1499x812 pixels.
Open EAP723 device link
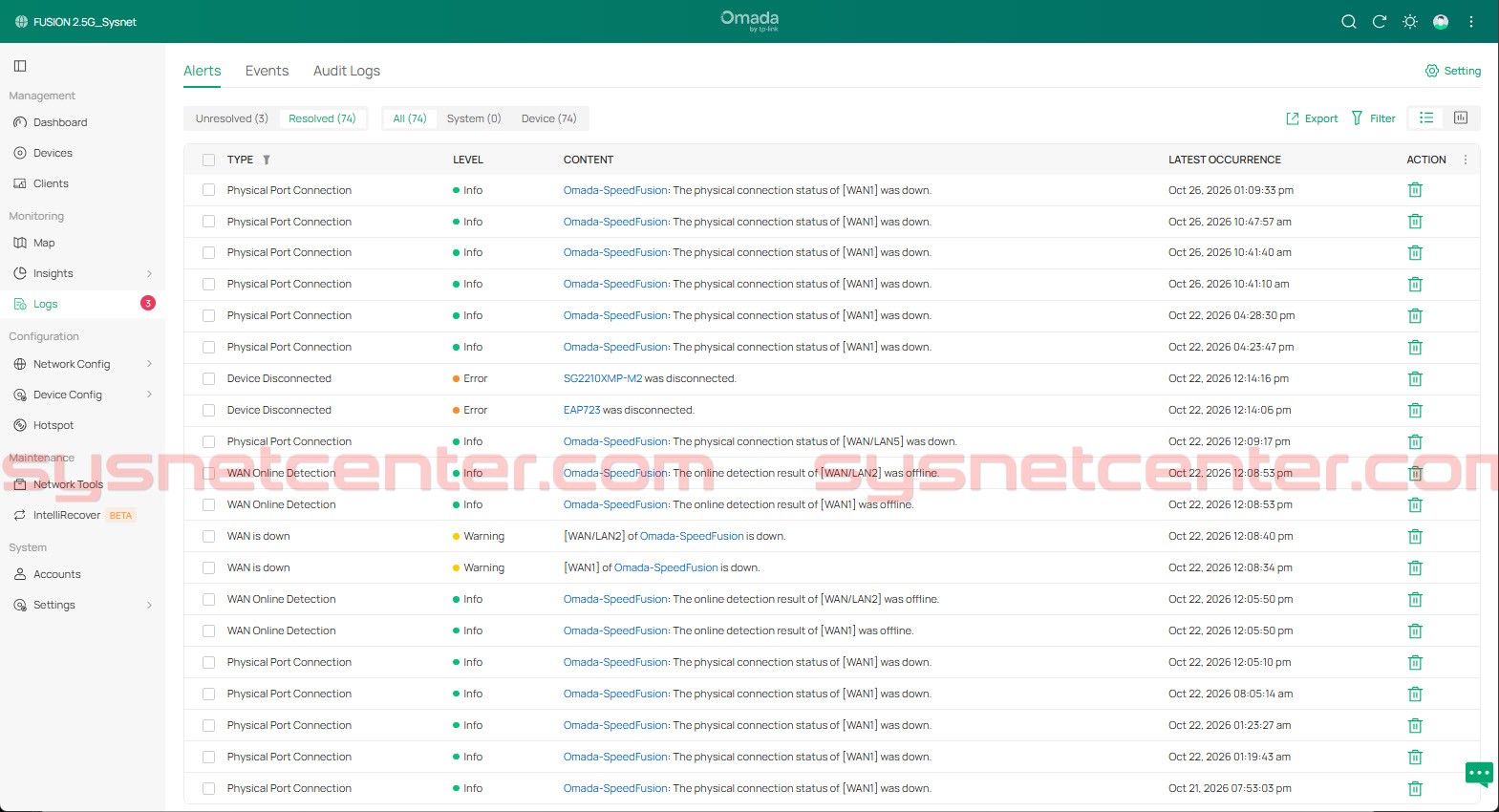click(x=582, y=410)
